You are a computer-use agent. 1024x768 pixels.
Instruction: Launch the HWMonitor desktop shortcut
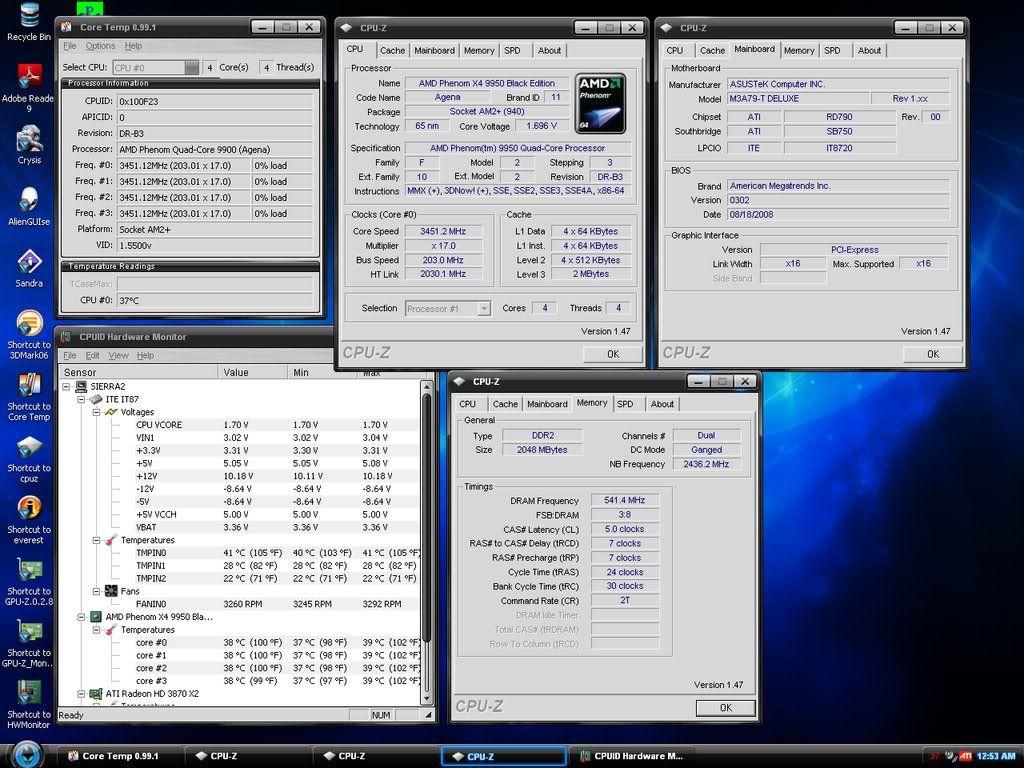pyautogui.click(x=29, y=694)
